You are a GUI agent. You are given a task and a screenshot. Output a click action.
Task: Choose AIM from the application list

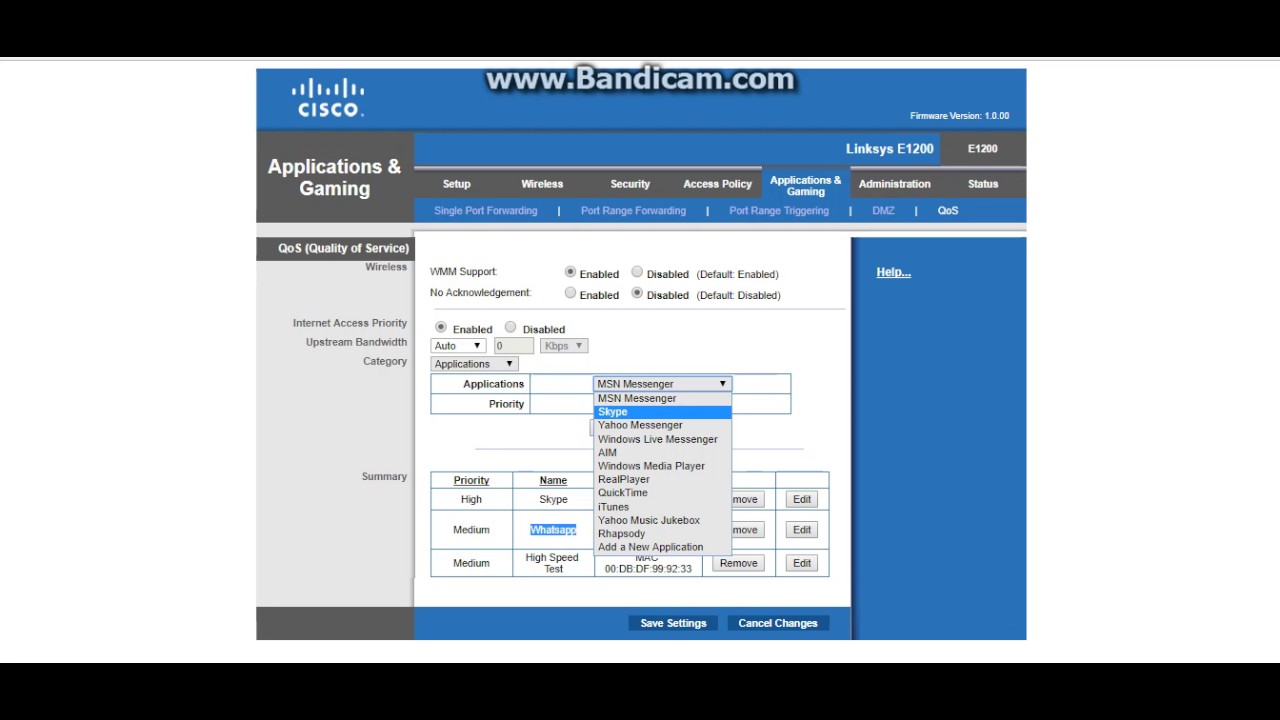click(x=663, y=452)
